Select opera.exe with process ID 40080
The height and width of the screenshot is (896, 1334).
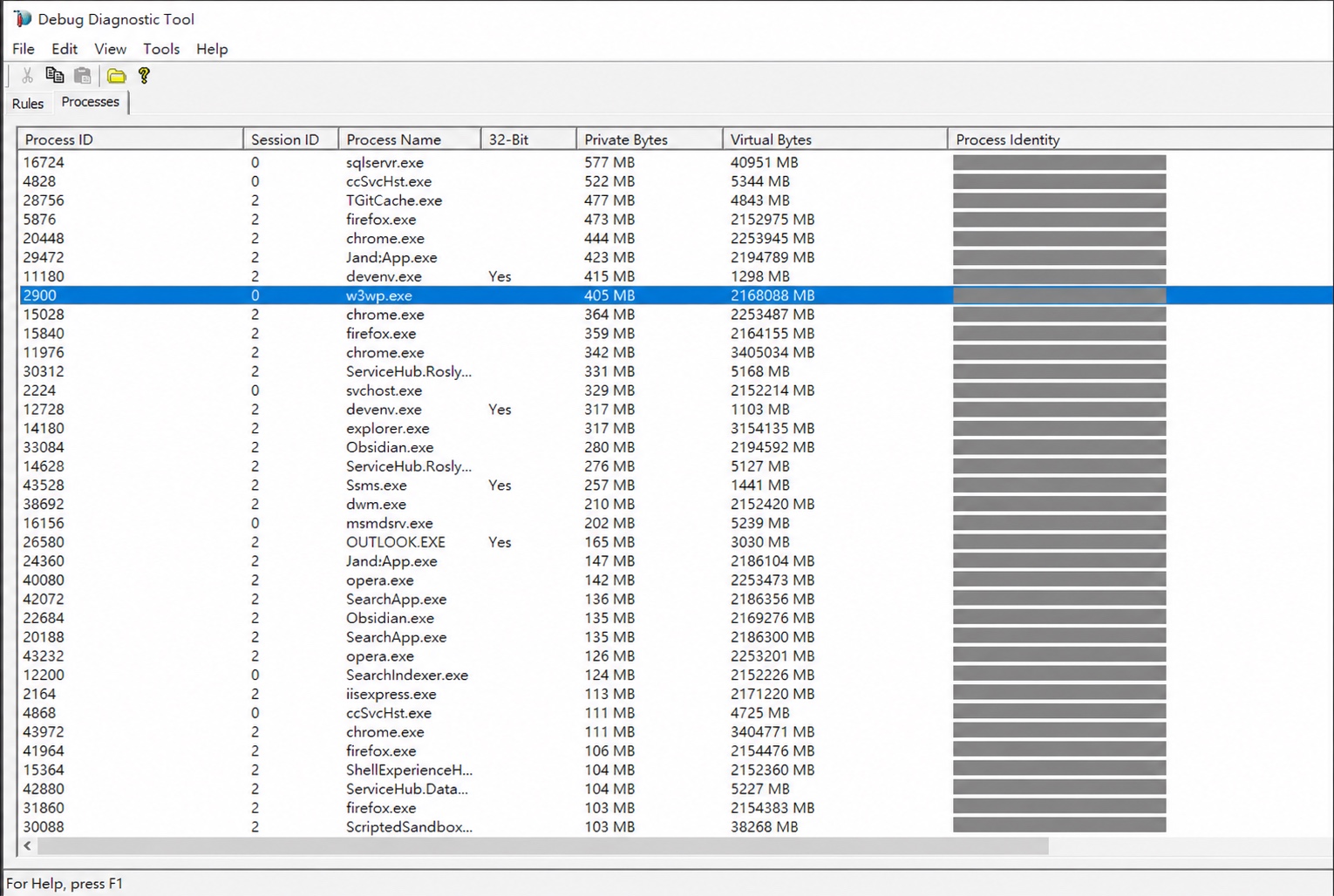tap(676, 580)
